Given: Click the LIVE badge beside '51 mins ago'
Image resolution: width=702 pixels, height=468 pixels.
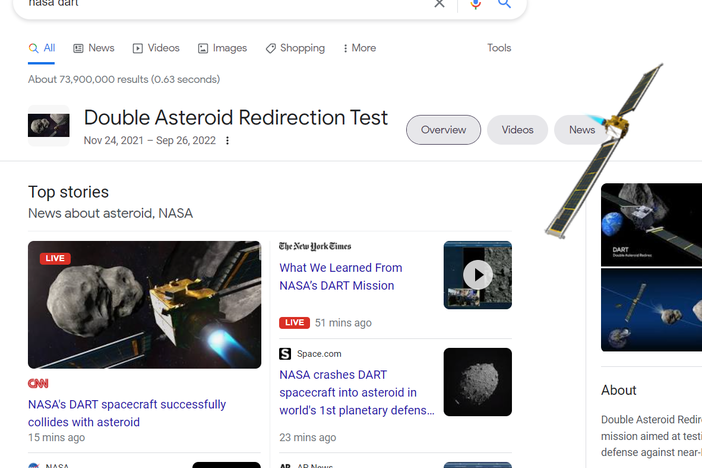Looking at the screenshot, I should [295, 323].
